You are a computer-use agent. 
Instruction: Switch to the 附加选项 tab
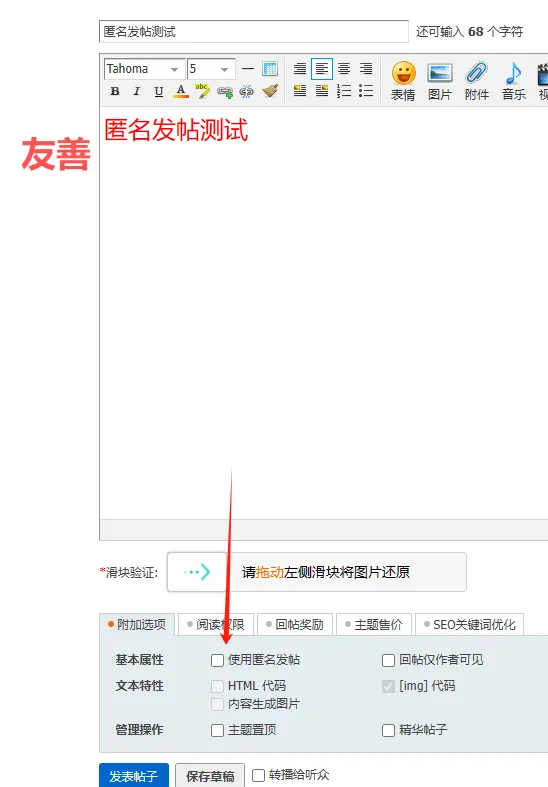click(x=137, y=625)
